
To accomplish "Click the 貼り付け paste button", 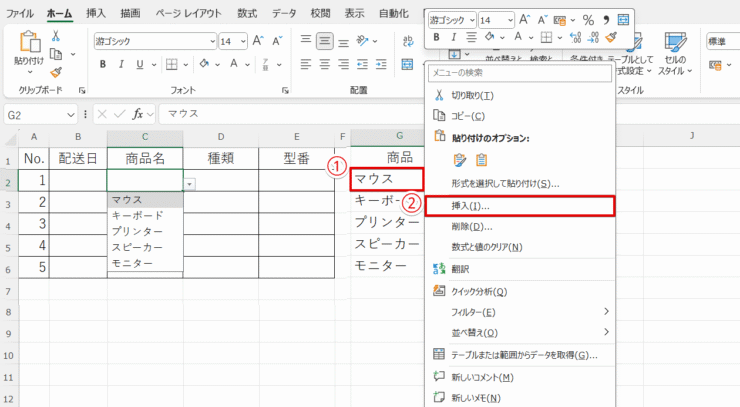I will 28,50.
